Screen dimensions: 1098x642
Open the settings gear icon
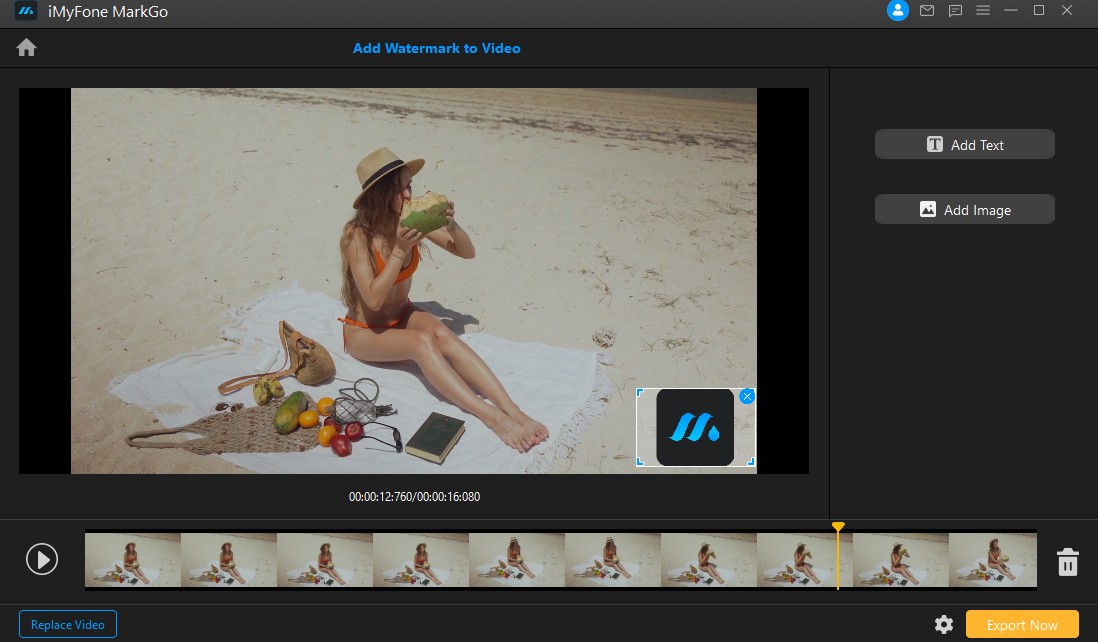pos(944,624)
